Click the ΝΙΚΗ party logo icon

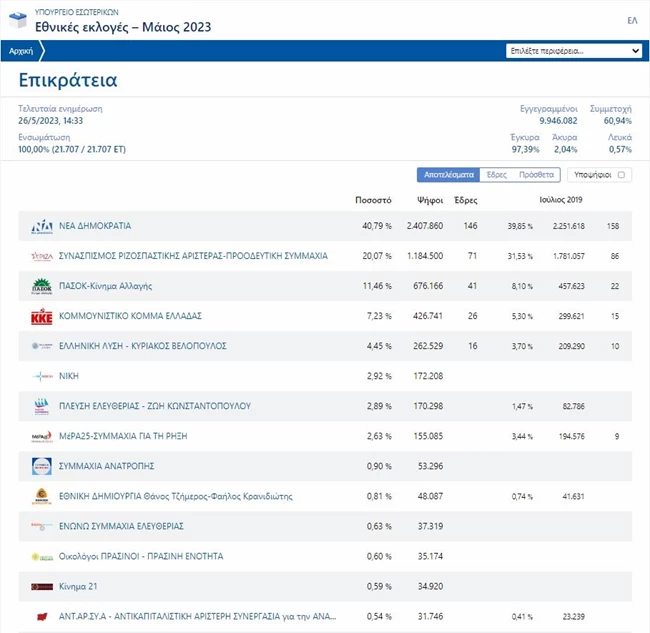[41, 376]
